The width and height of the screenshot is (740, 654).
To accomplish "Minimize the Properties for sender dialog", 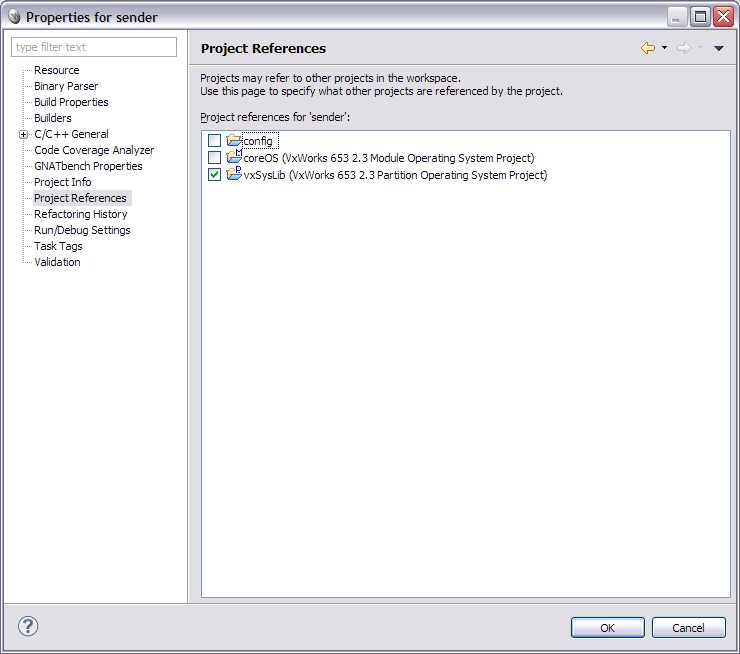I will [677, 17].
